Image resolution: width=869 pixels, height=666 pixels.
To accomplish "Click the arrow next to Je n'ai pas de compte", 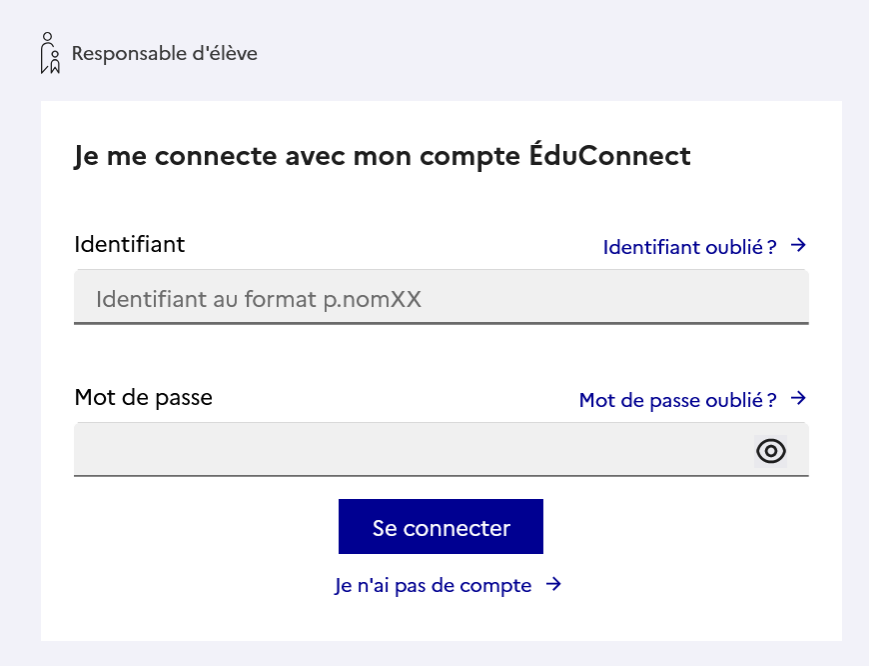I will pos(553,584).
